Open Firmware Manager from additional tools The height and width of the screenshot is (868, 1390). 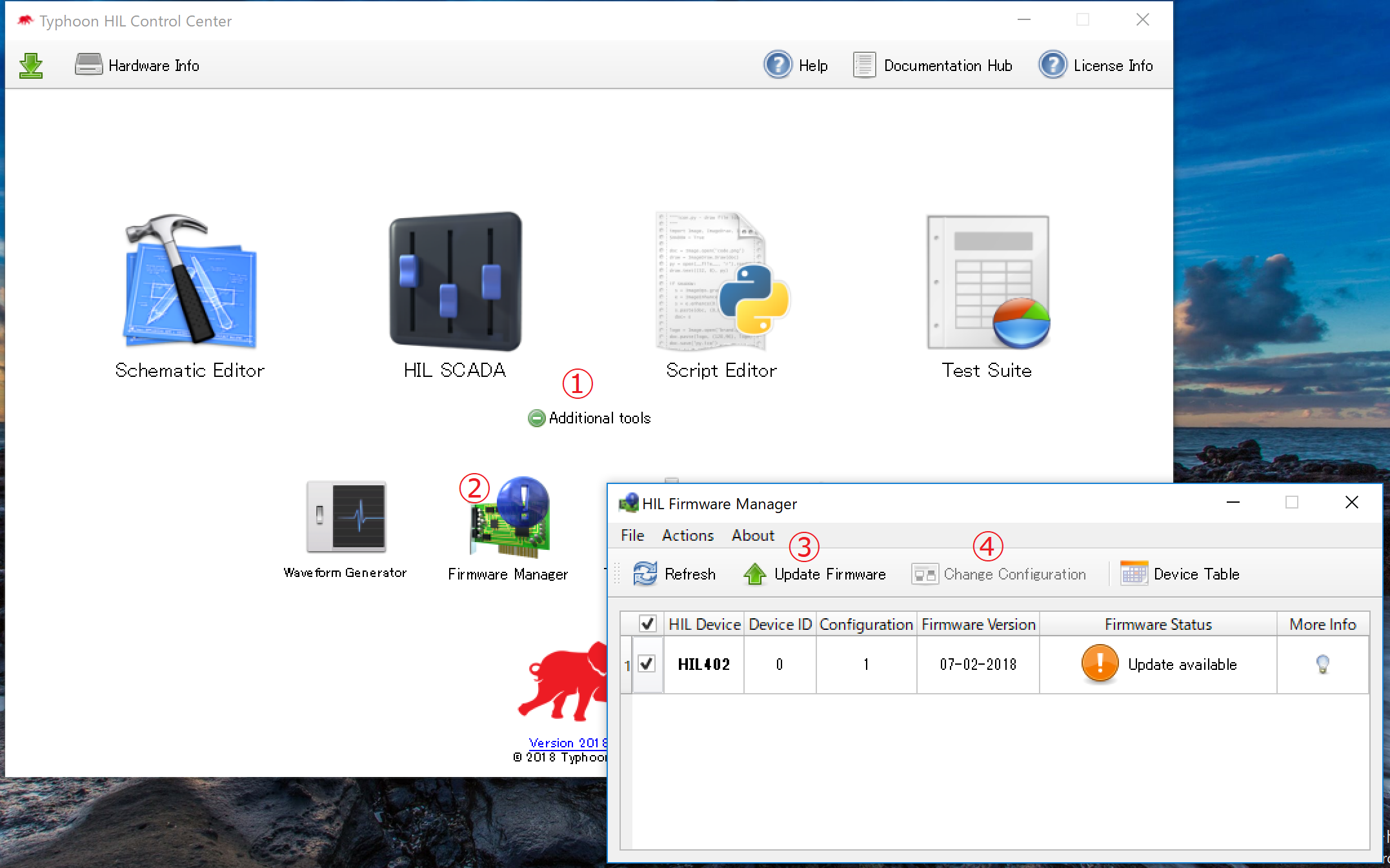coord(509,519)
